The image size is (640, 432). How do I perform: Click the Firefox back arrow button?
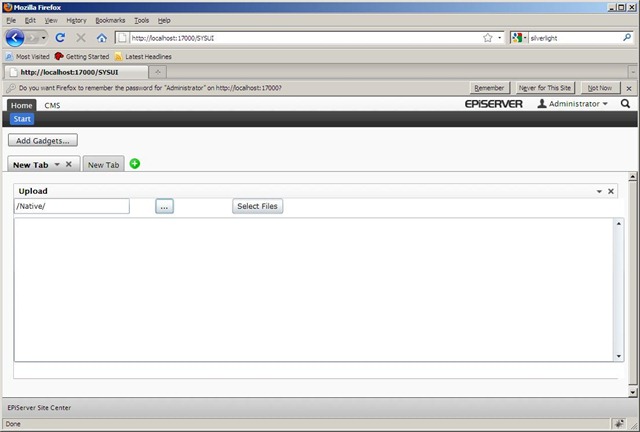coord(17,38)
